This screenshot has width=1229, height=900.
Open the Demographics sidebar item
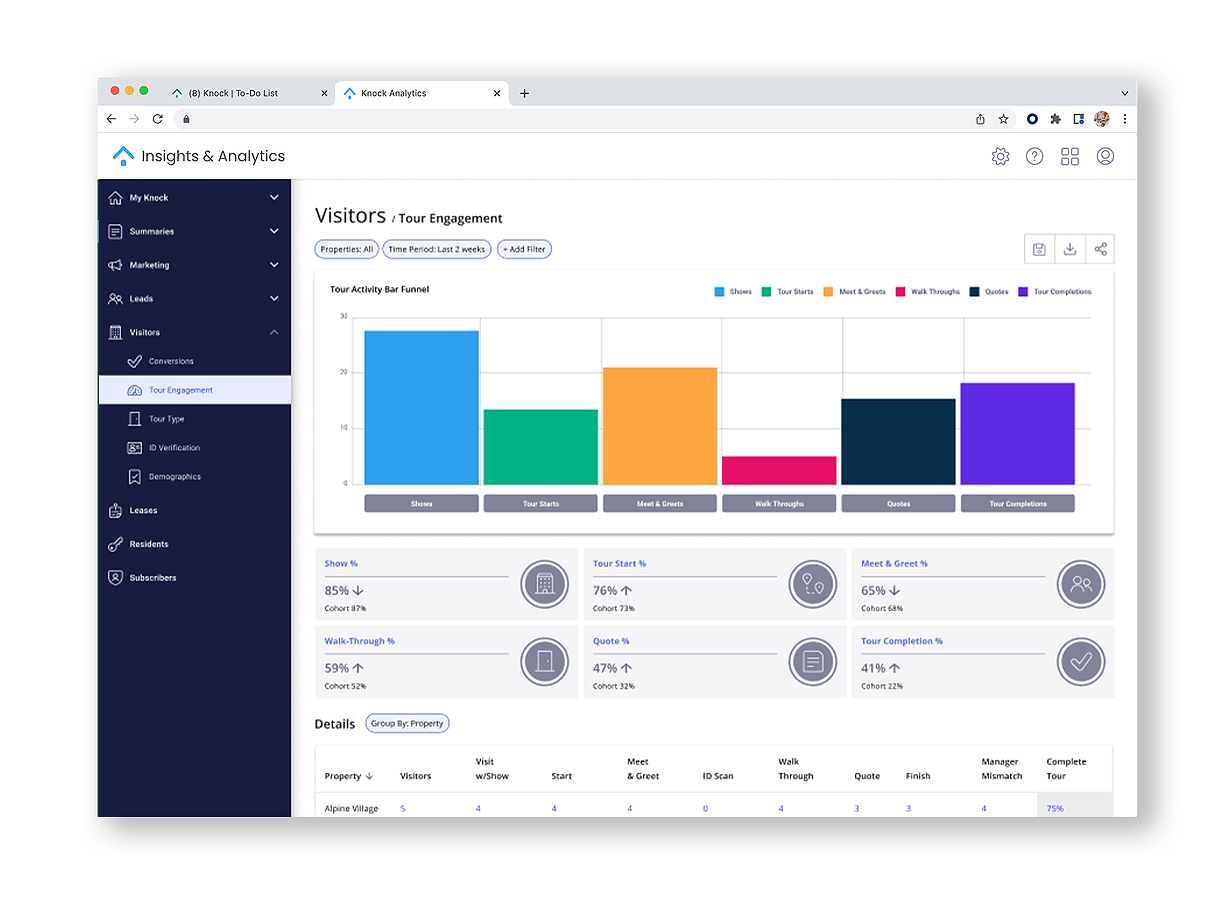(x=195, y=477)
